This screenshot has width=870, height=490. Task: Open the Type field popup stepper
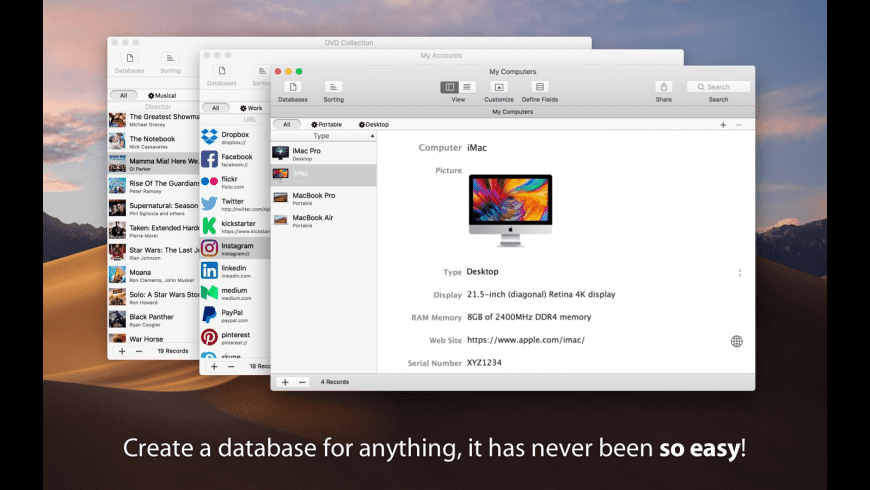740,273
